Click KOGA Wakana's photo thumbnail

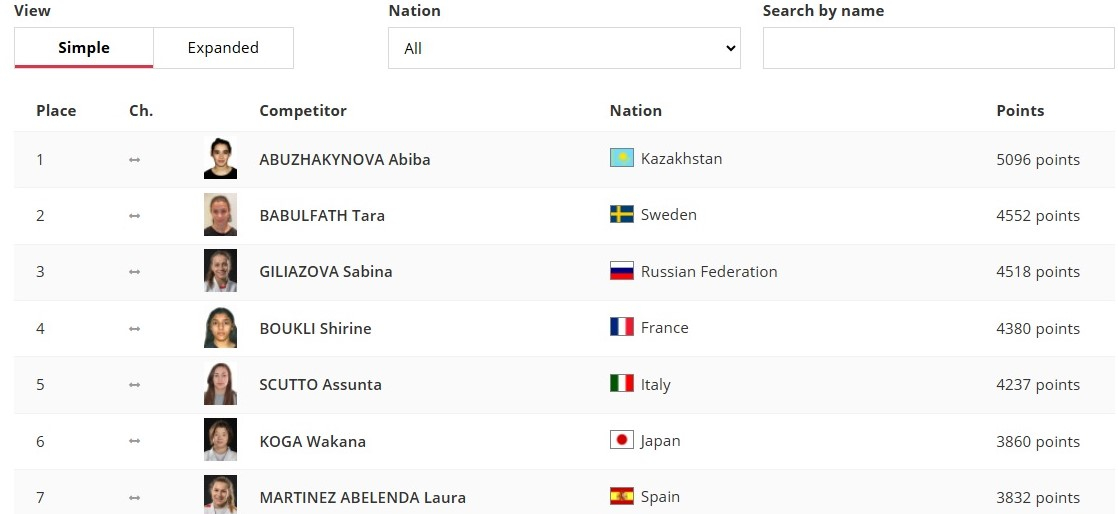(x=220, y=440)
